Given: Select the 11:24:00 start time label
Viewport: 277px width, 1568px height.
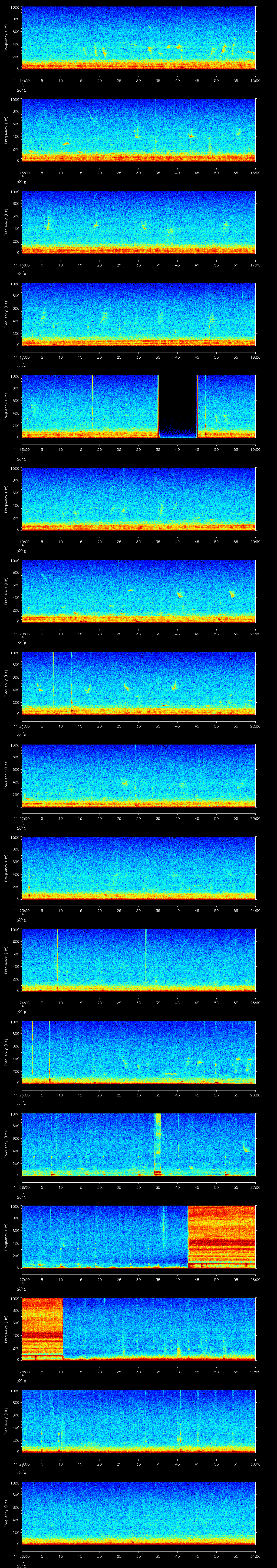Looking at the screenshot, I should tap(21, 1003).
